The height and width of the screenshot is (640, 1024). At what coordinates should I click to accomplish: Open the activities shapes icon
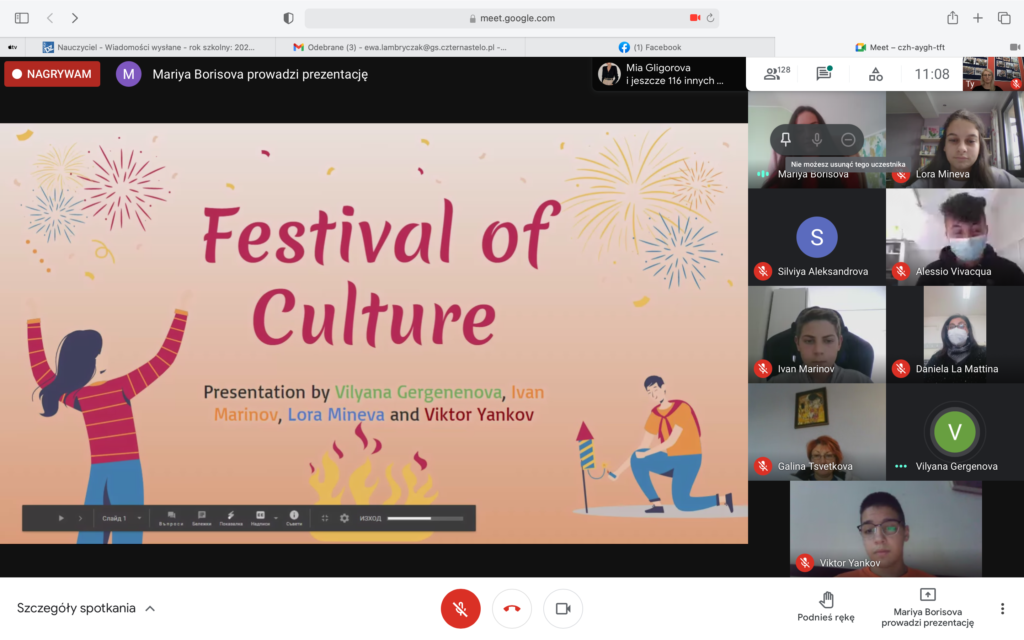tap(875, 74)
